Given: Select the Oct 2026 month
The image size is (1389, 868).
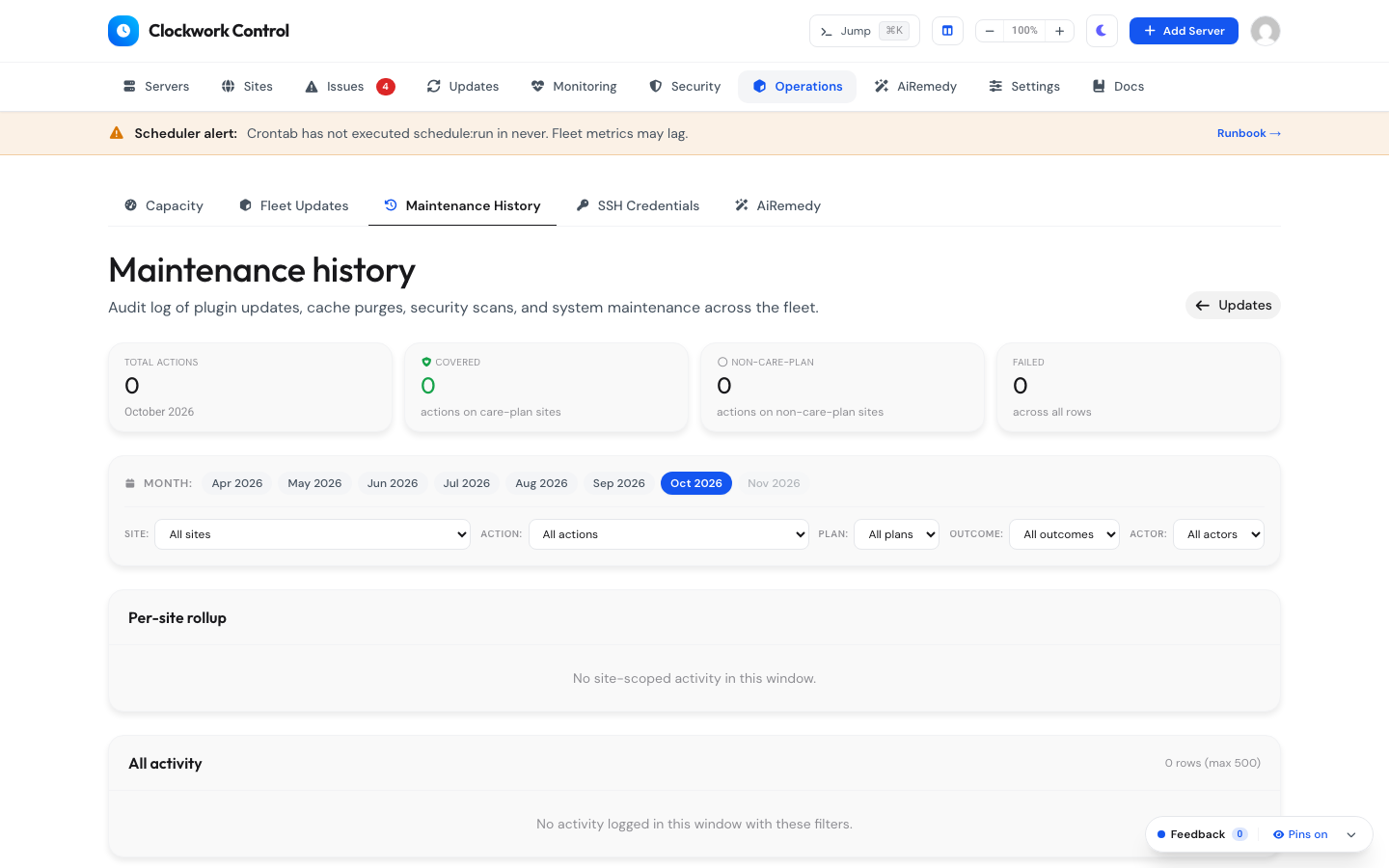Looking at the screenshot, I should pos(696,483).
